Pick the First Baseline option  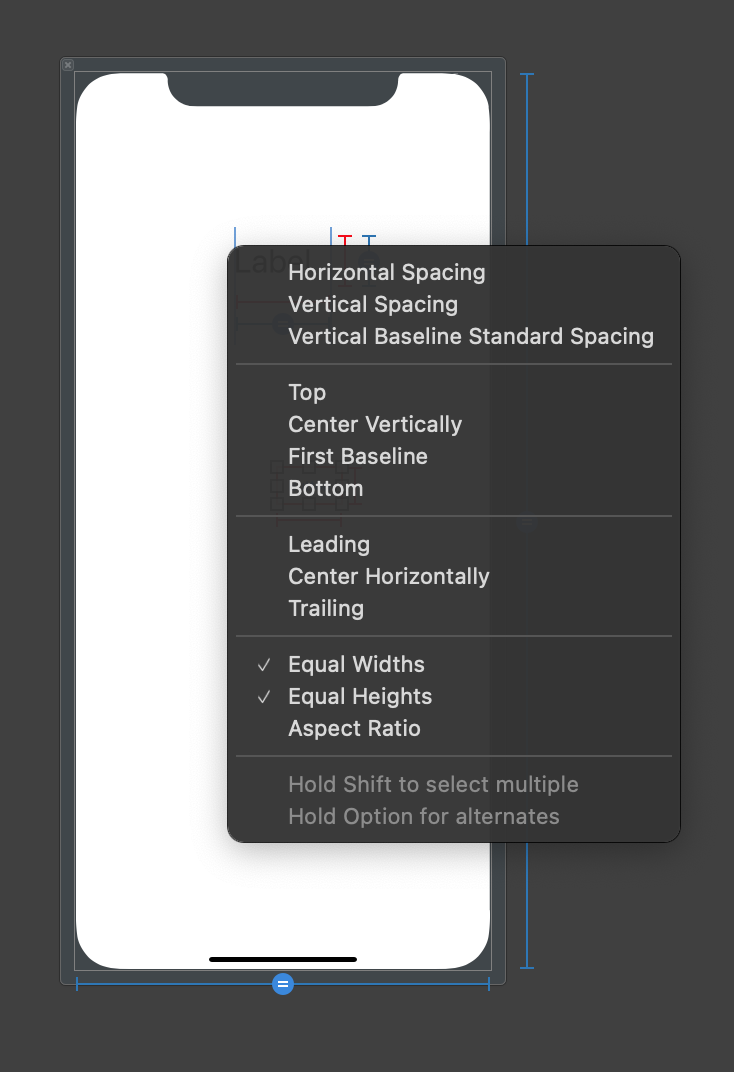357,456
